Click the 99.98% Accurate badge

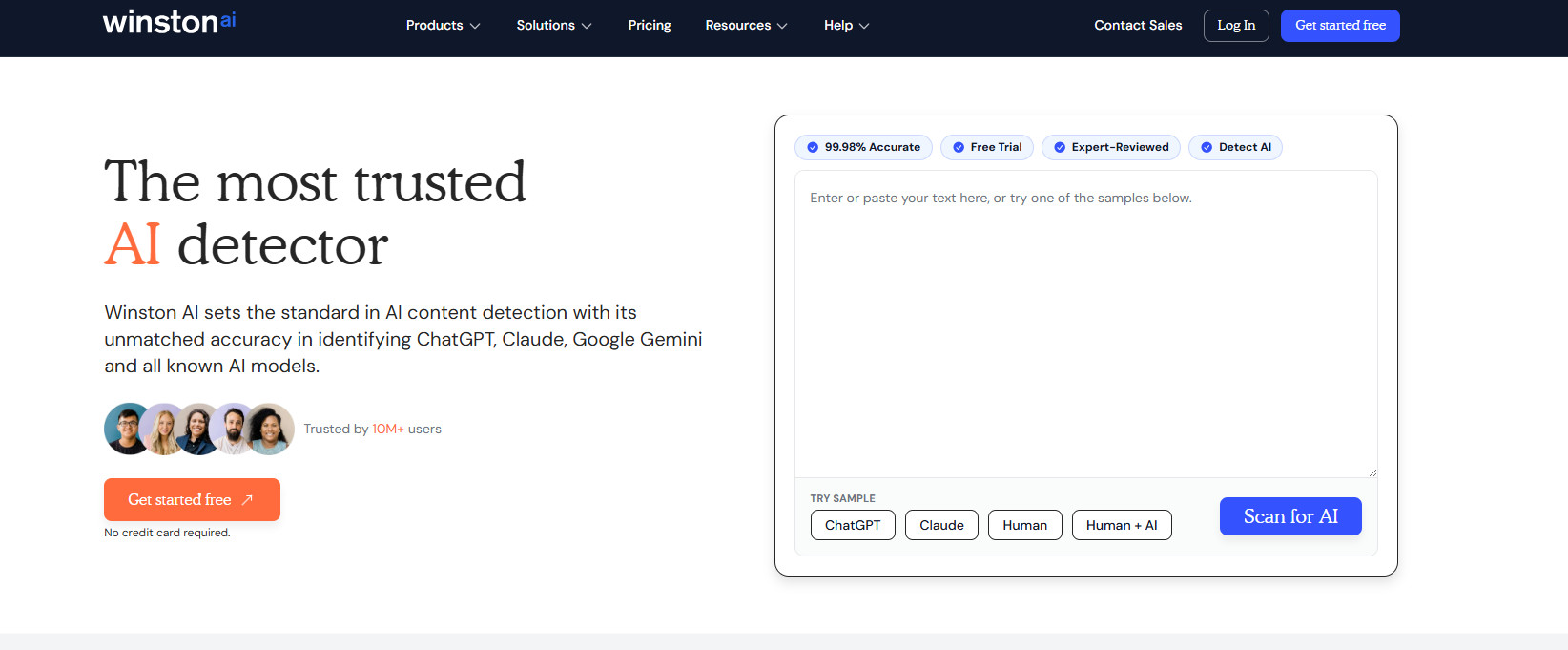(863, 147)
